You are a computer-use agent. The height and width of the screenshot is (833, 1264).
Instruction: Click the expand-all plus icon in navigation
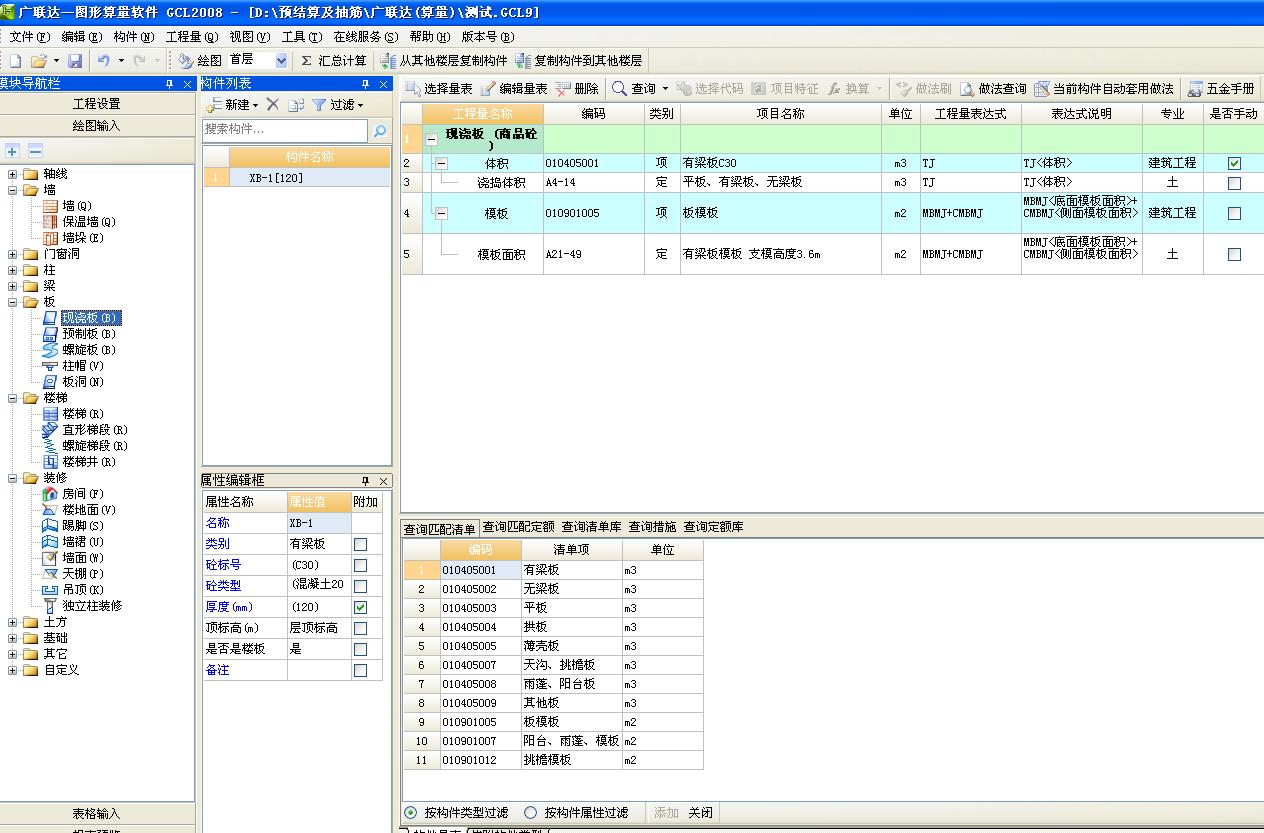(x=12, y=151)
